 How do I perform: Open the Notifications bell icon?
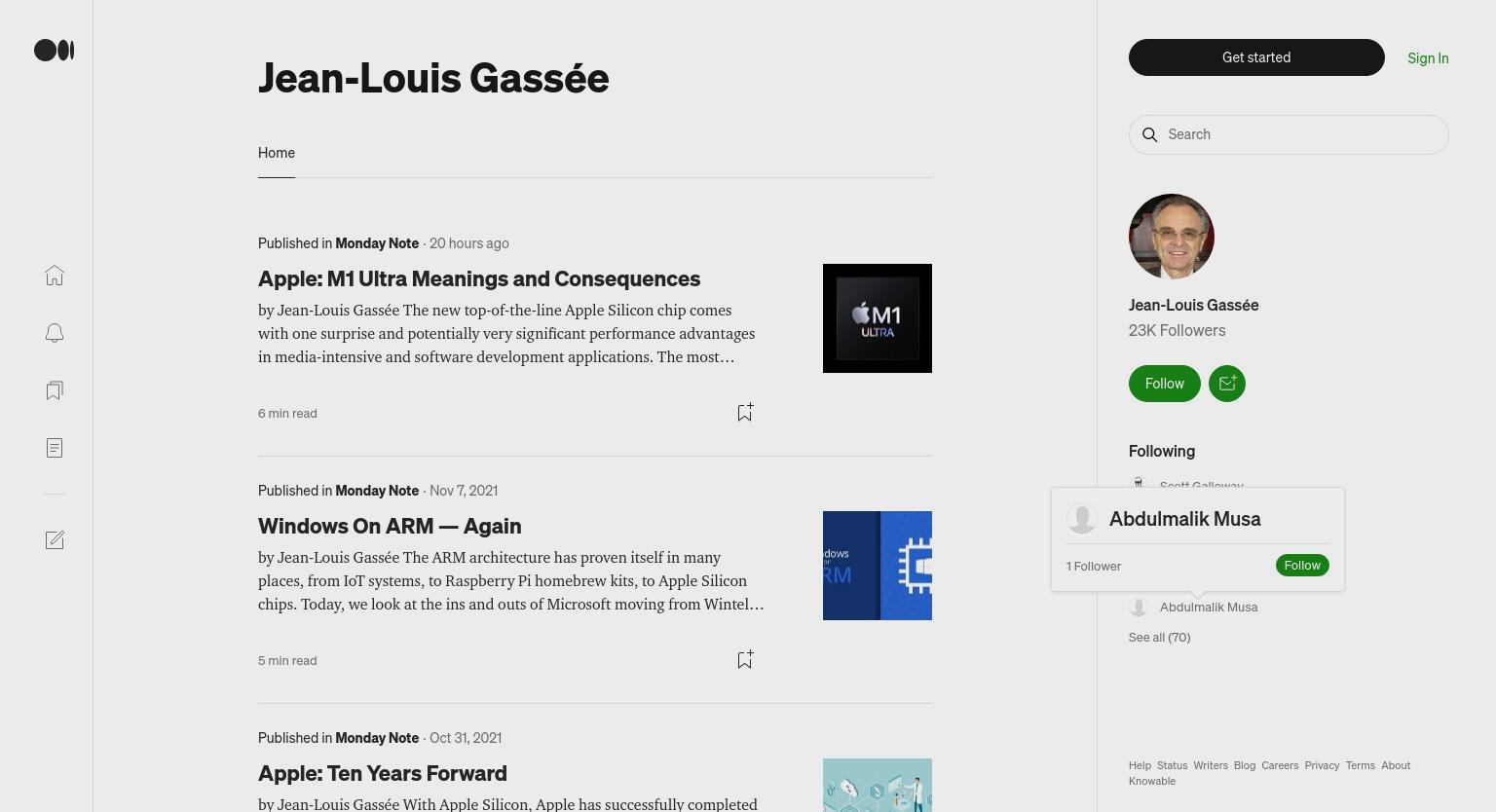(x=55, y=333)
